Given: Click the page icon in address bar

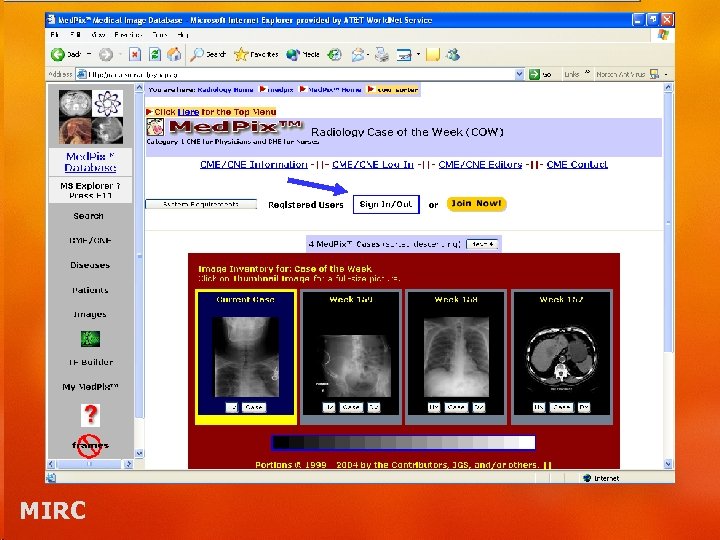Looking at the screenshot, I should (x=81, y=74).
